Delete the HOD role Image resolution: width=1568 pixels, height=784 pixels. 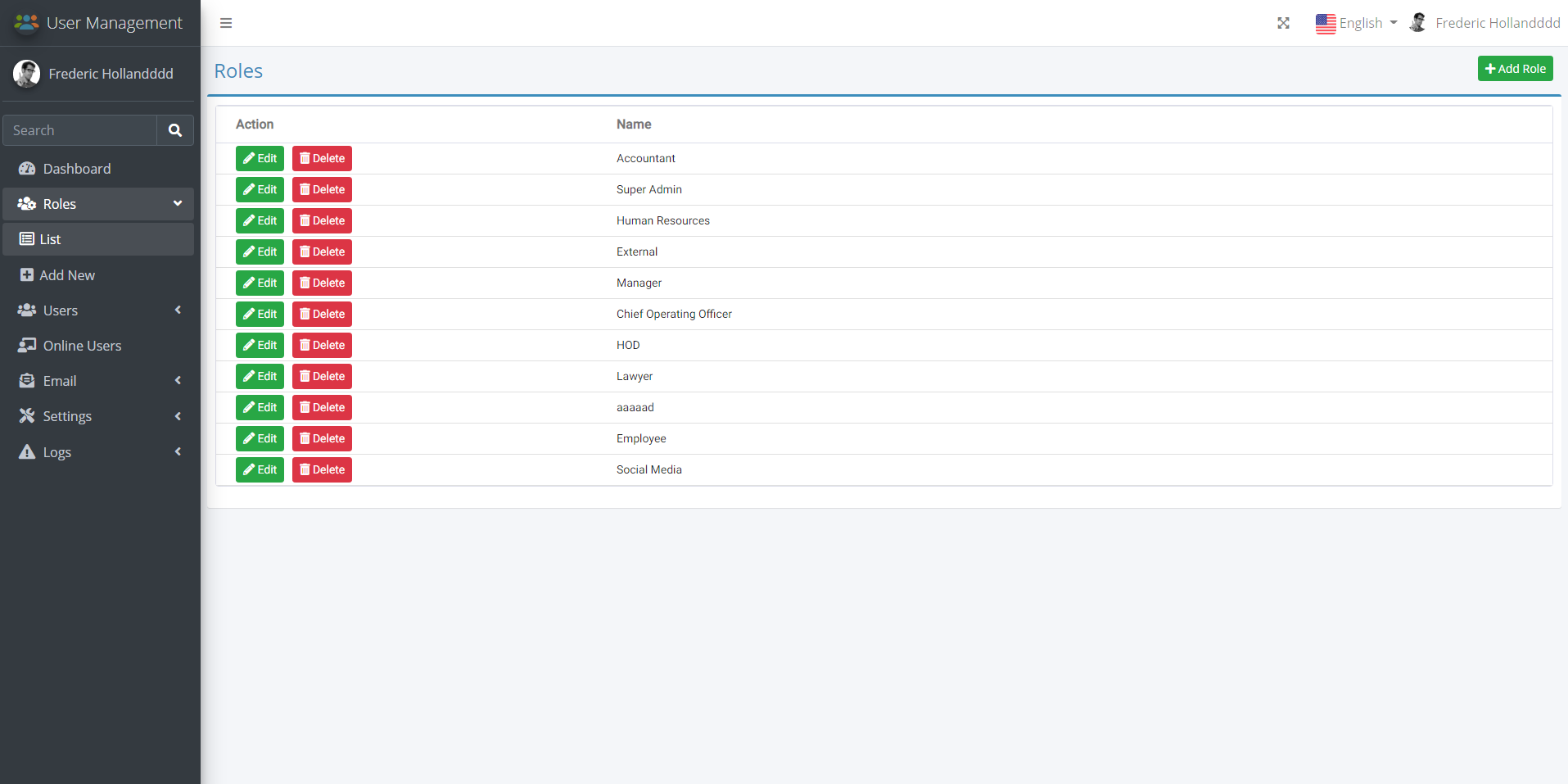322,345
